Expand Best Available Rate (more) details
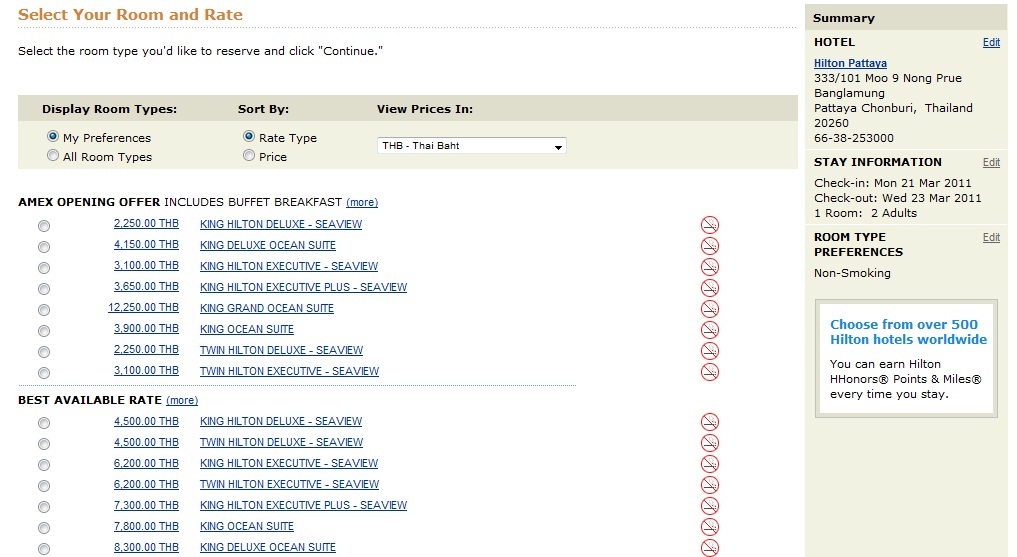 (x=182, y=400)
